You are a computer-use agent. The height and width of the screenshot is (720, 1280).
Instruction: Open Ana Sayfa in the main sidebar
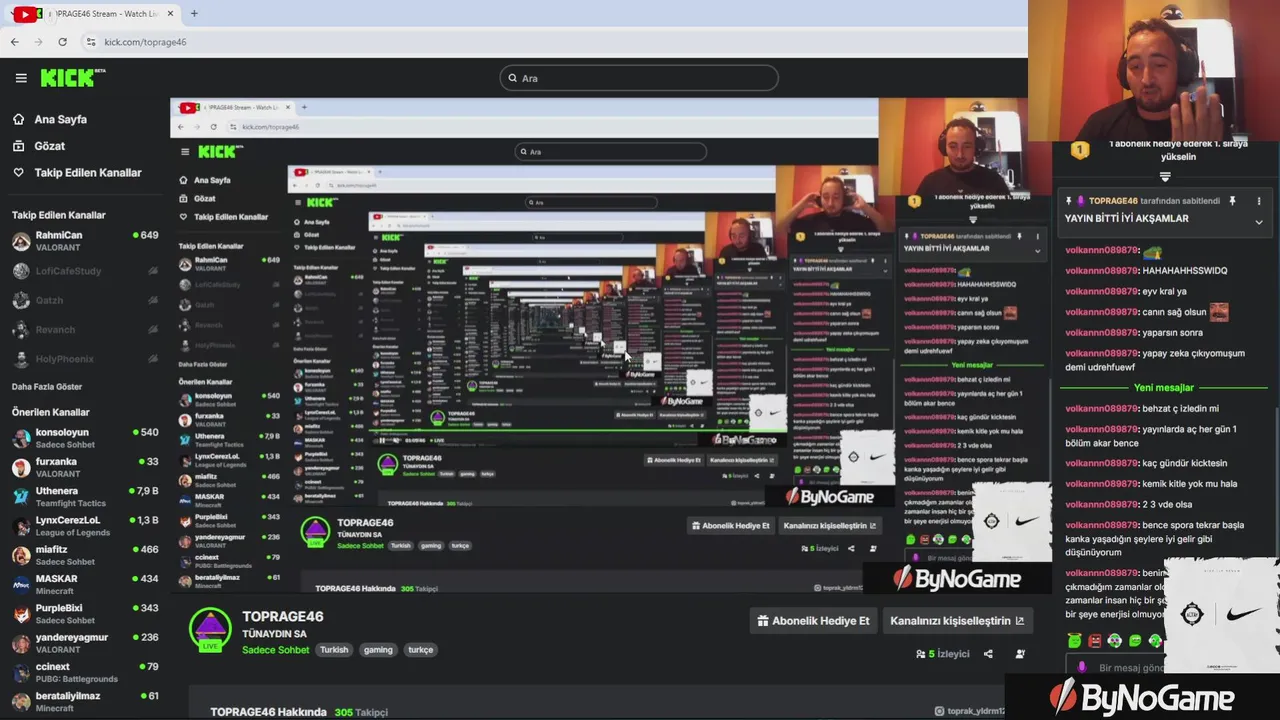(61, 119)
